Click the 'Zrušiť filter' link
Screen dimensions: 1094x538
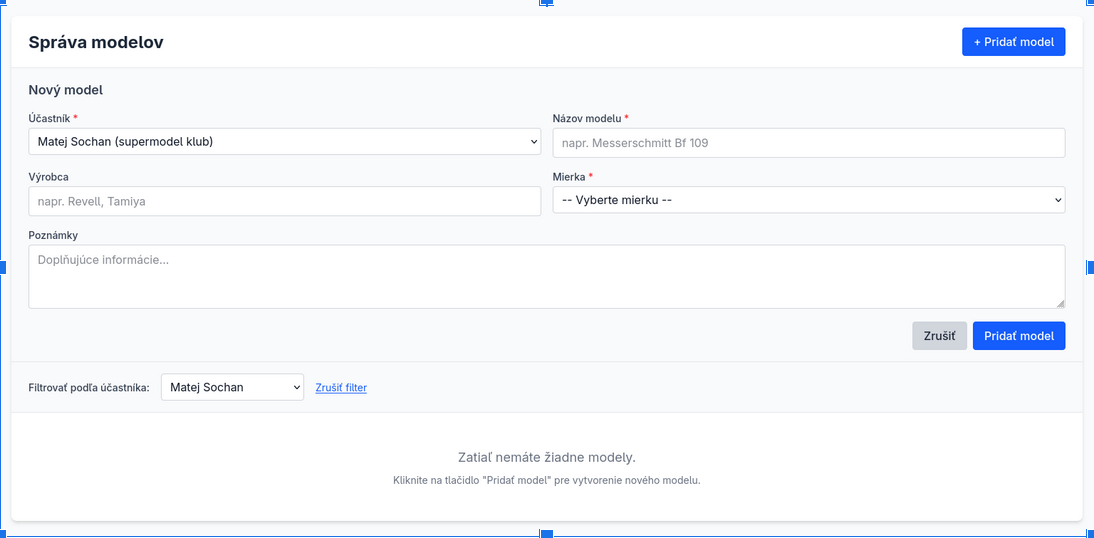[x=341, y=387]
